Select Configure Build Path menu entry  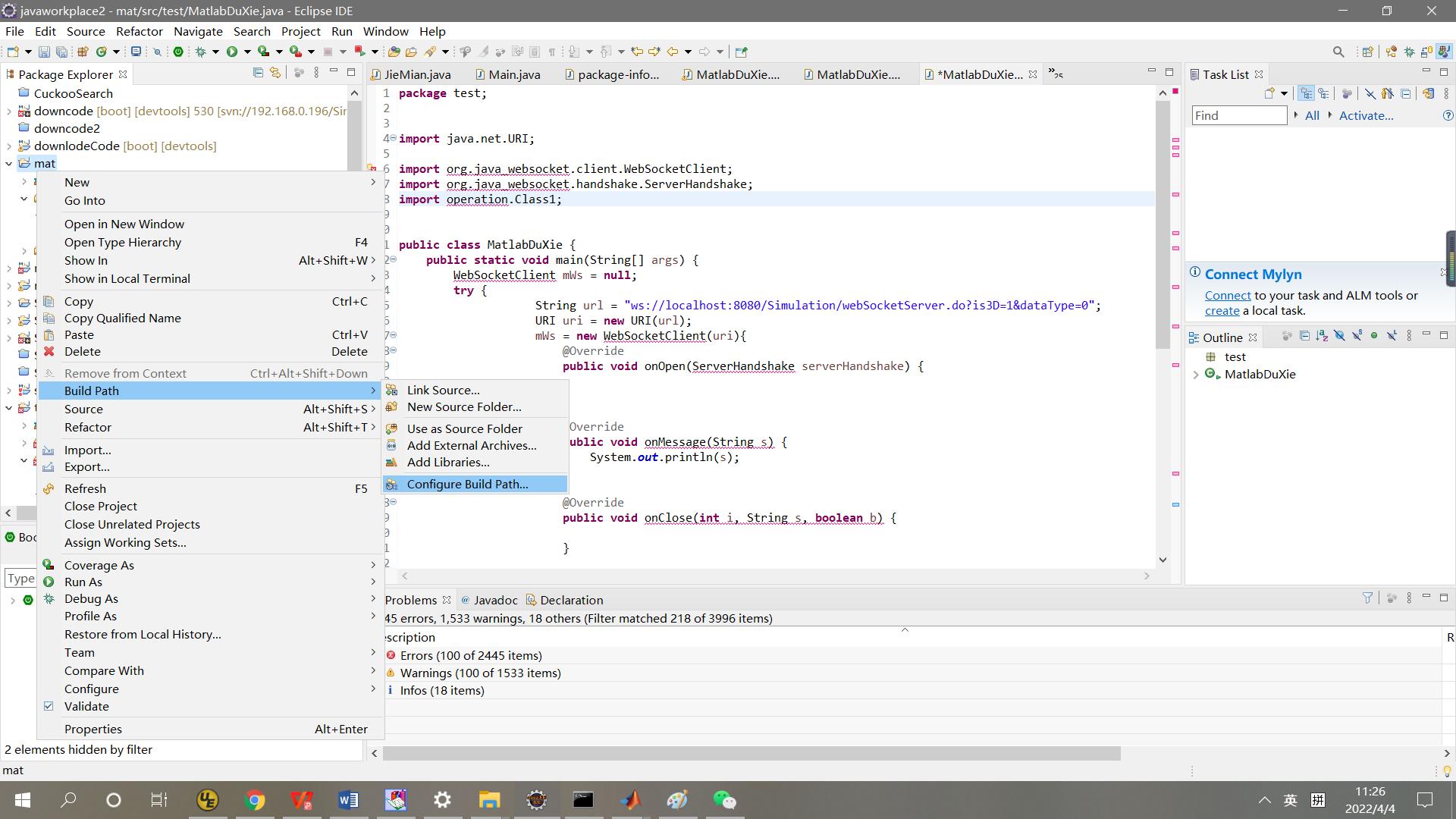[x=467, y=484]
